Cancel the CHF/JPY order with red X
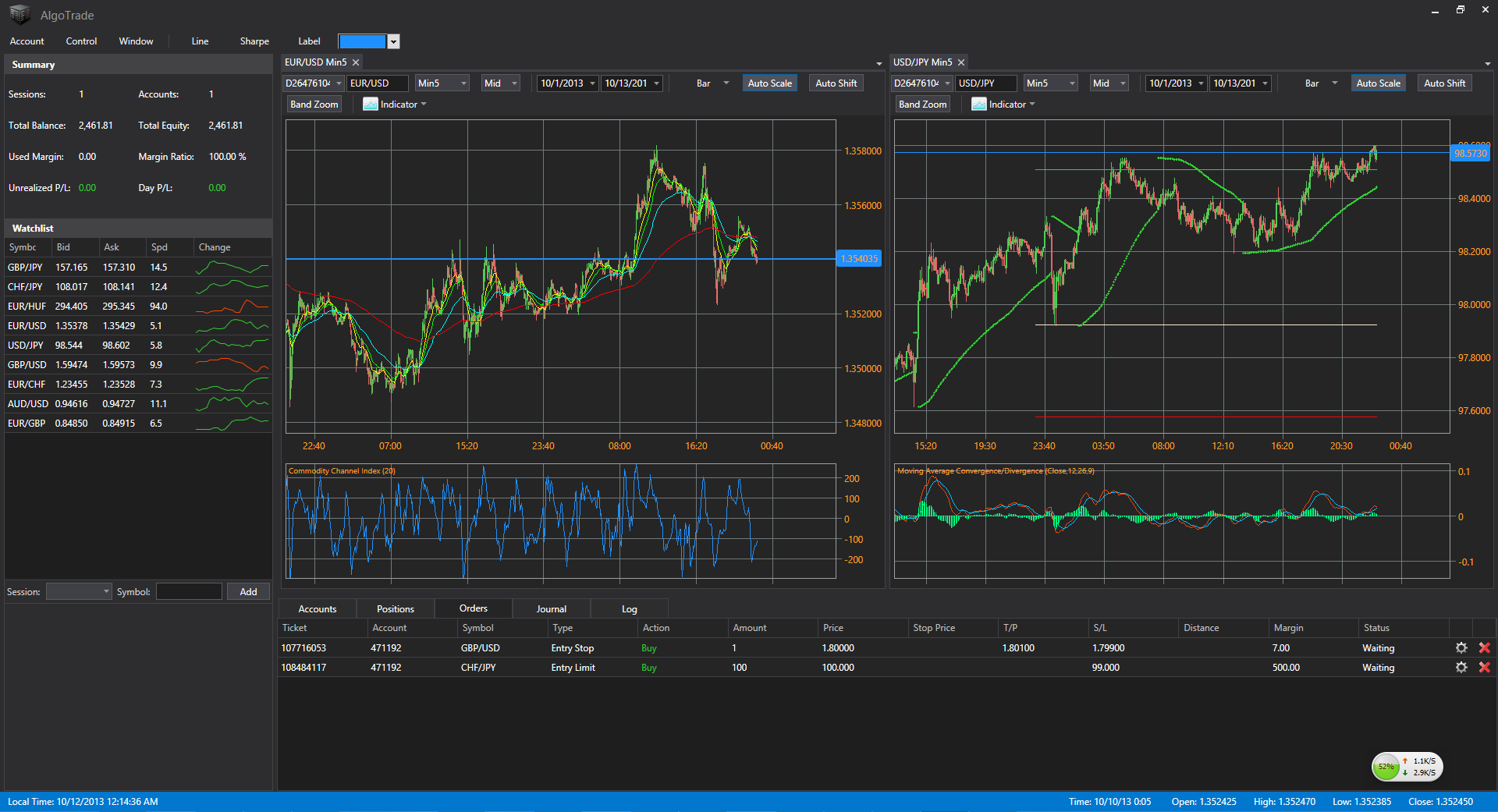Screen dimensions: 1498x812 click(x=1484, y=668)
